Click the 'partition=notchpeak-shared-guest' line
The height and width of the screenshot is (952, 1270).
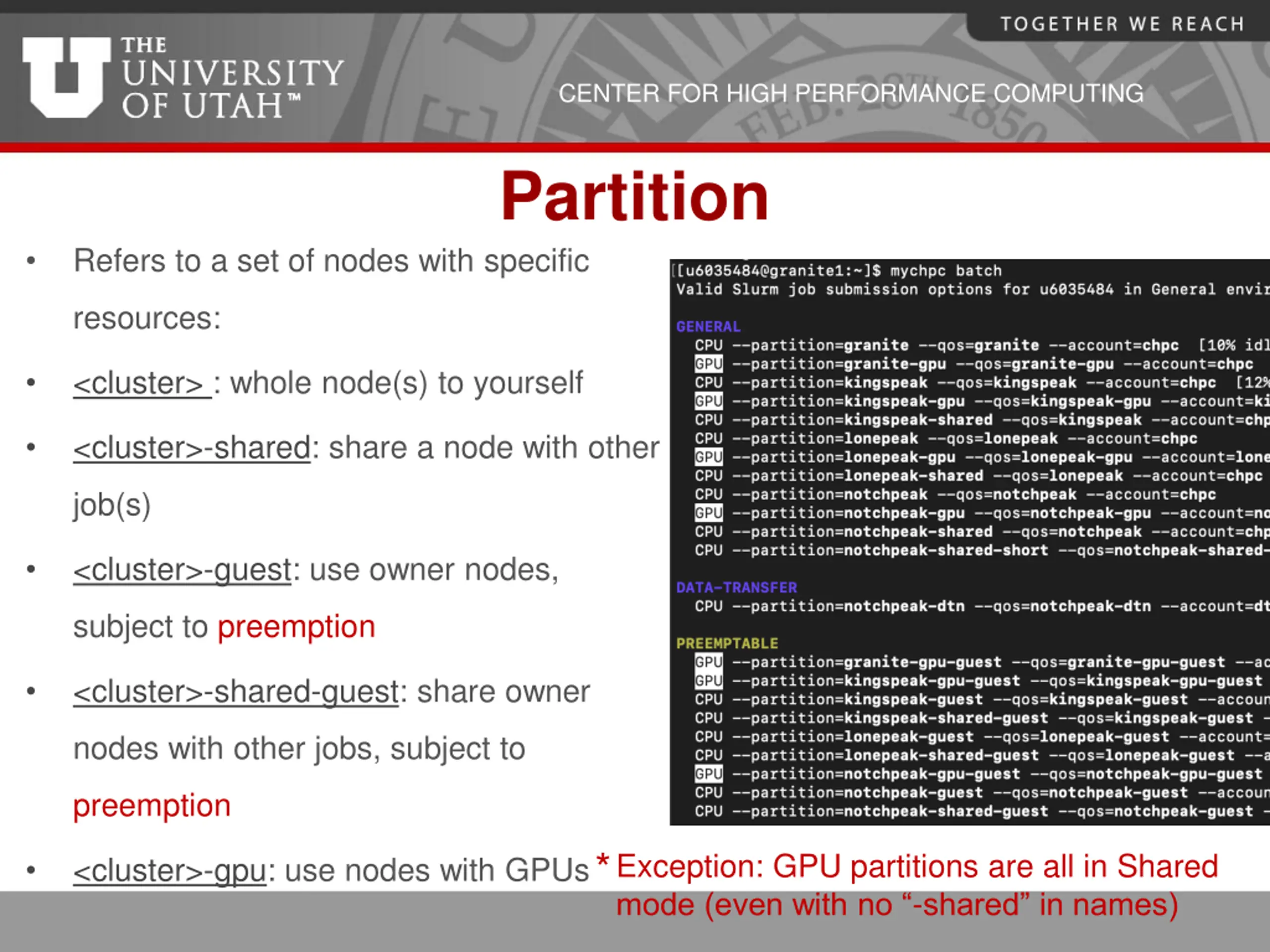pyautogui.click(x=982, y=811)
